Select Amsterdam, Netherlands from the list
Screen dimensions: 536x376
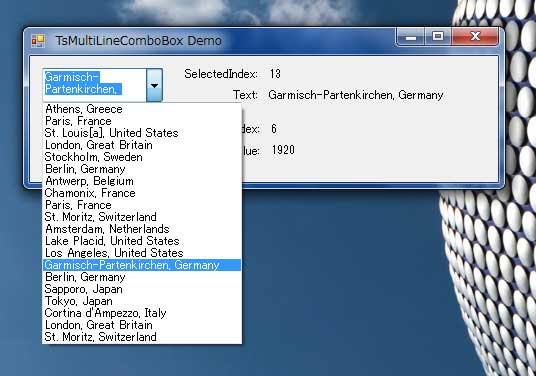click(142, 229)
